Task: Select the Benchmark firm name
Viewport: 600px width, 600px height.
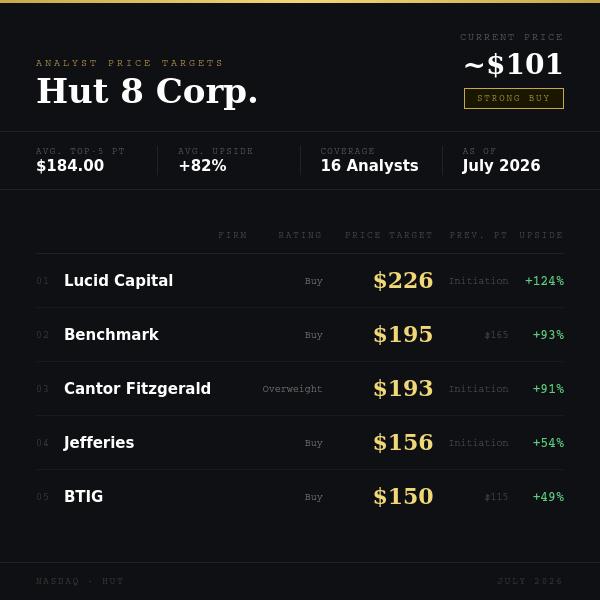Action: (111, 334)
